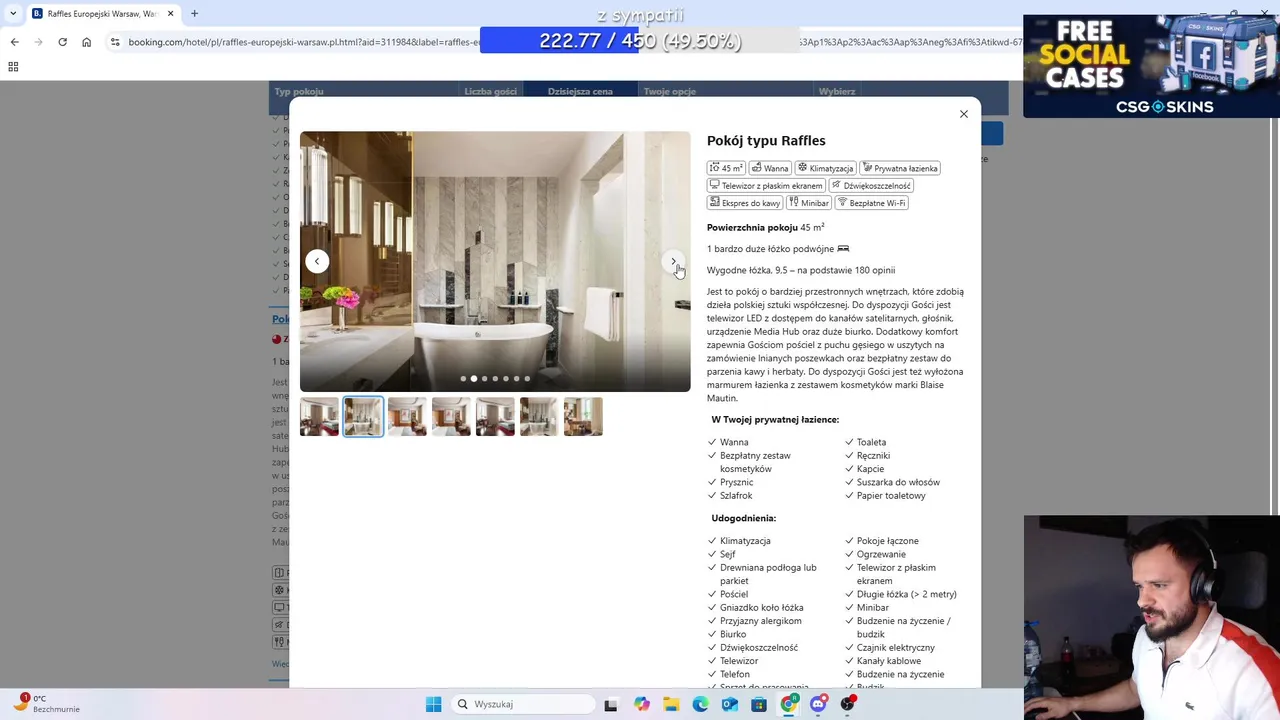Viewport: 1280px width, 720px height.
Task: Click the Ekspres do kawy amenity tag
Action: (x=745, y=202)
